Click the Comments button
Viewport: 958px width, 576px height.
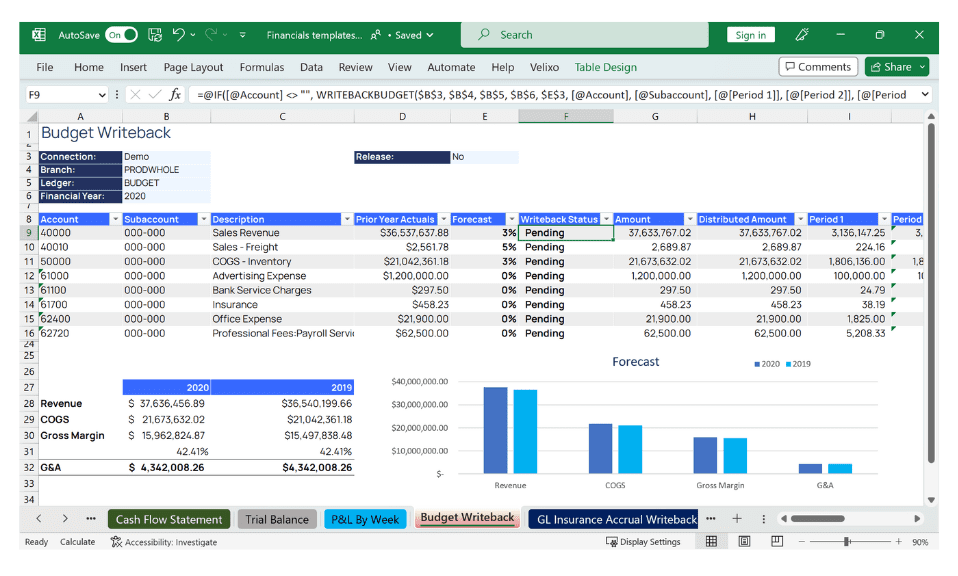[818, 67]
